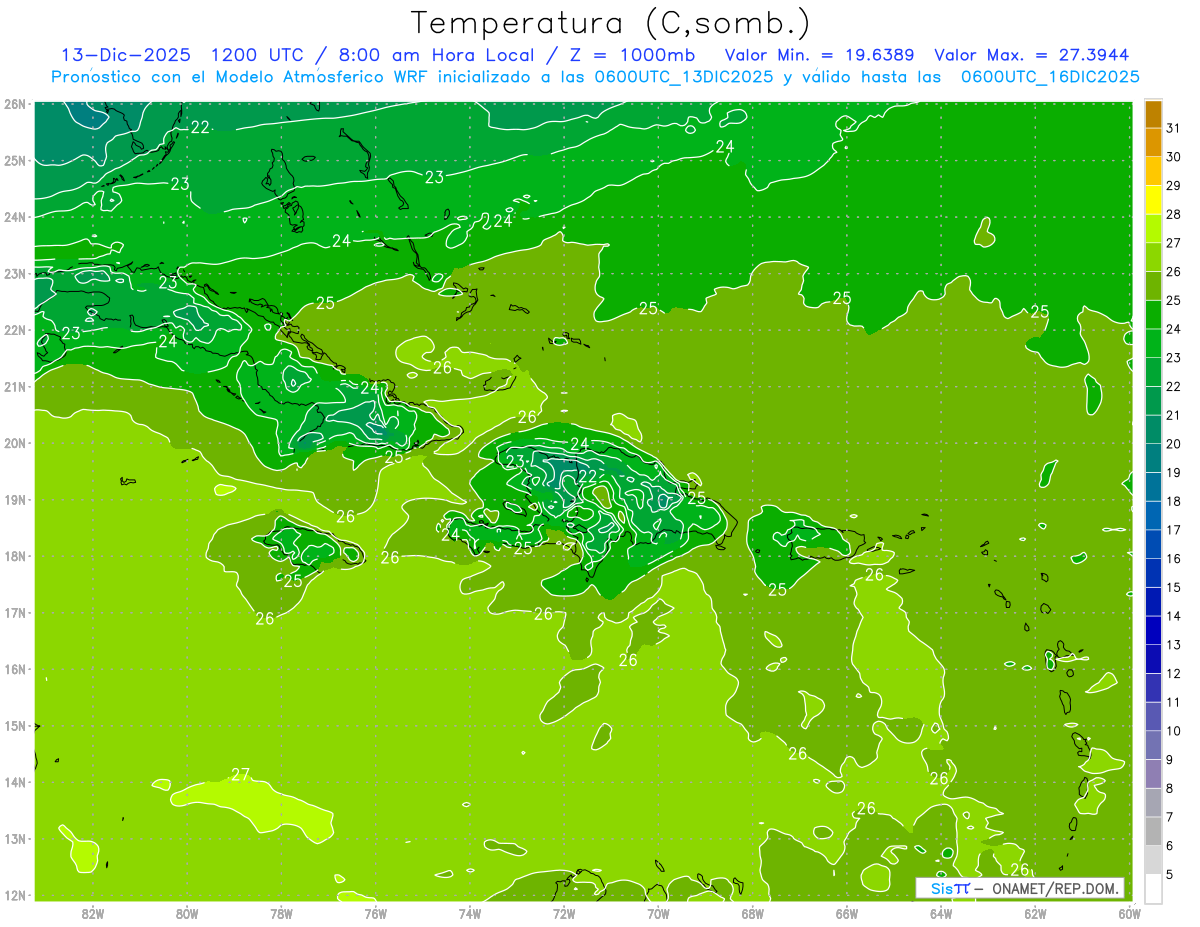Click the "25N" latitude axis label

point(15,160)
